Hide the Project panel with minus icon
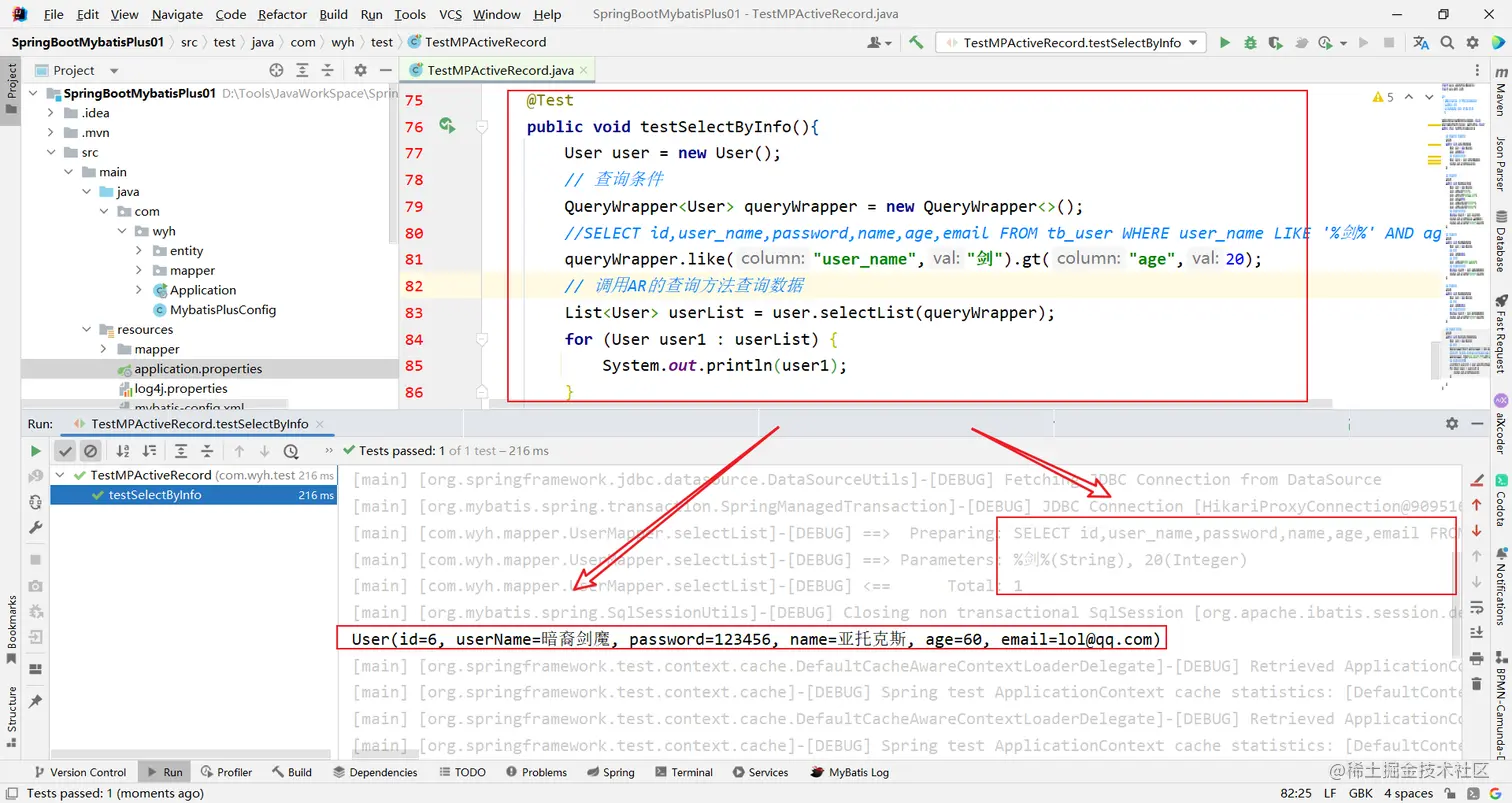 [x=386, y=70]
